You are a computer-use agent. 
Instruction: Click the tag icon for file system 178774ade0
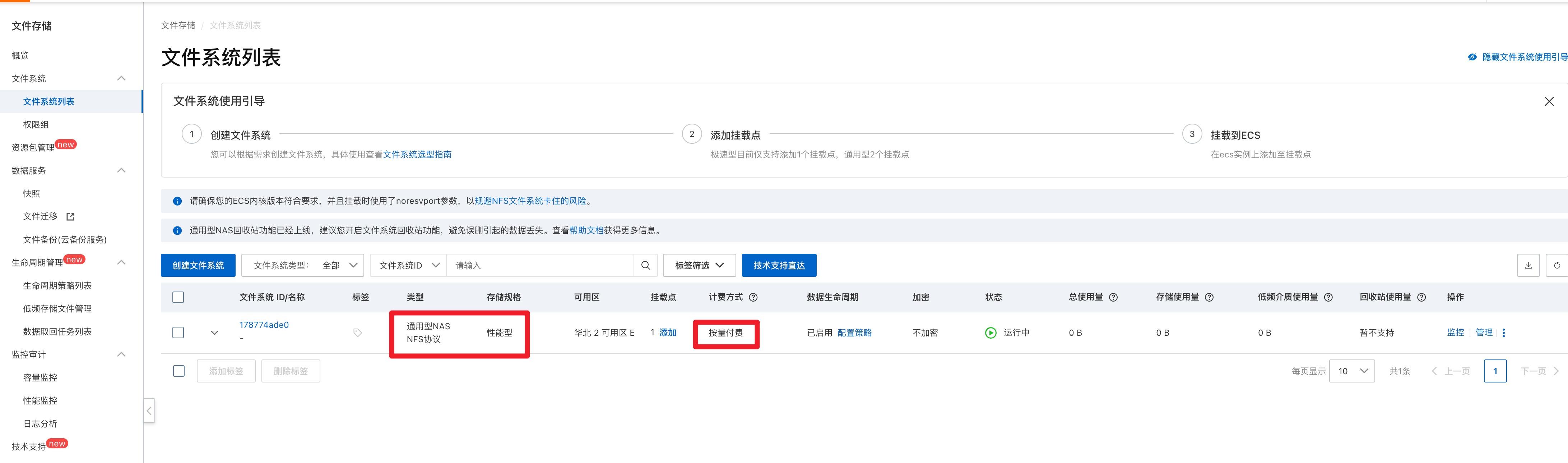[x=357, y=333]
